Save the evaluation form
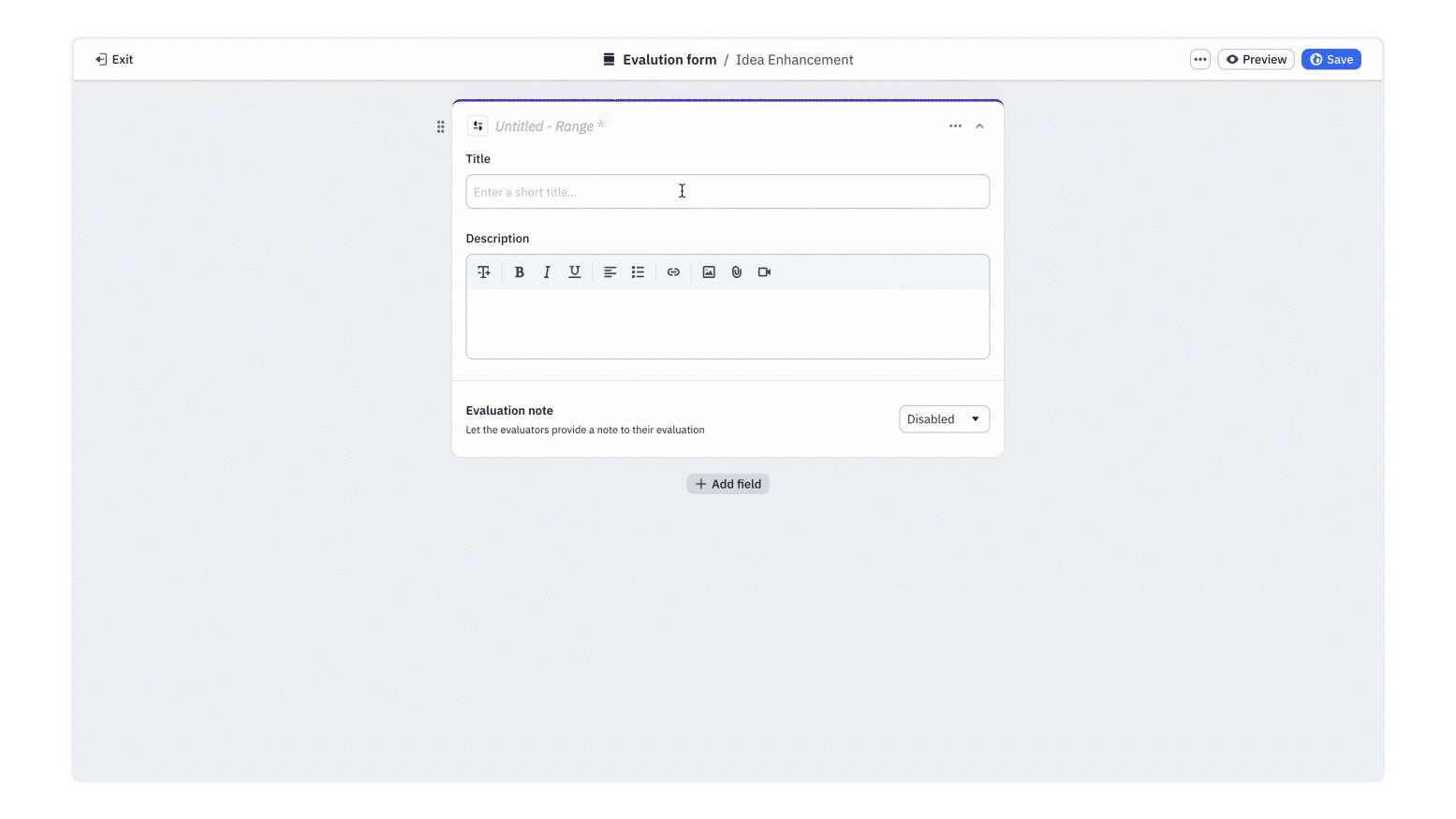1456x819 pixels. pos(1331,58)
